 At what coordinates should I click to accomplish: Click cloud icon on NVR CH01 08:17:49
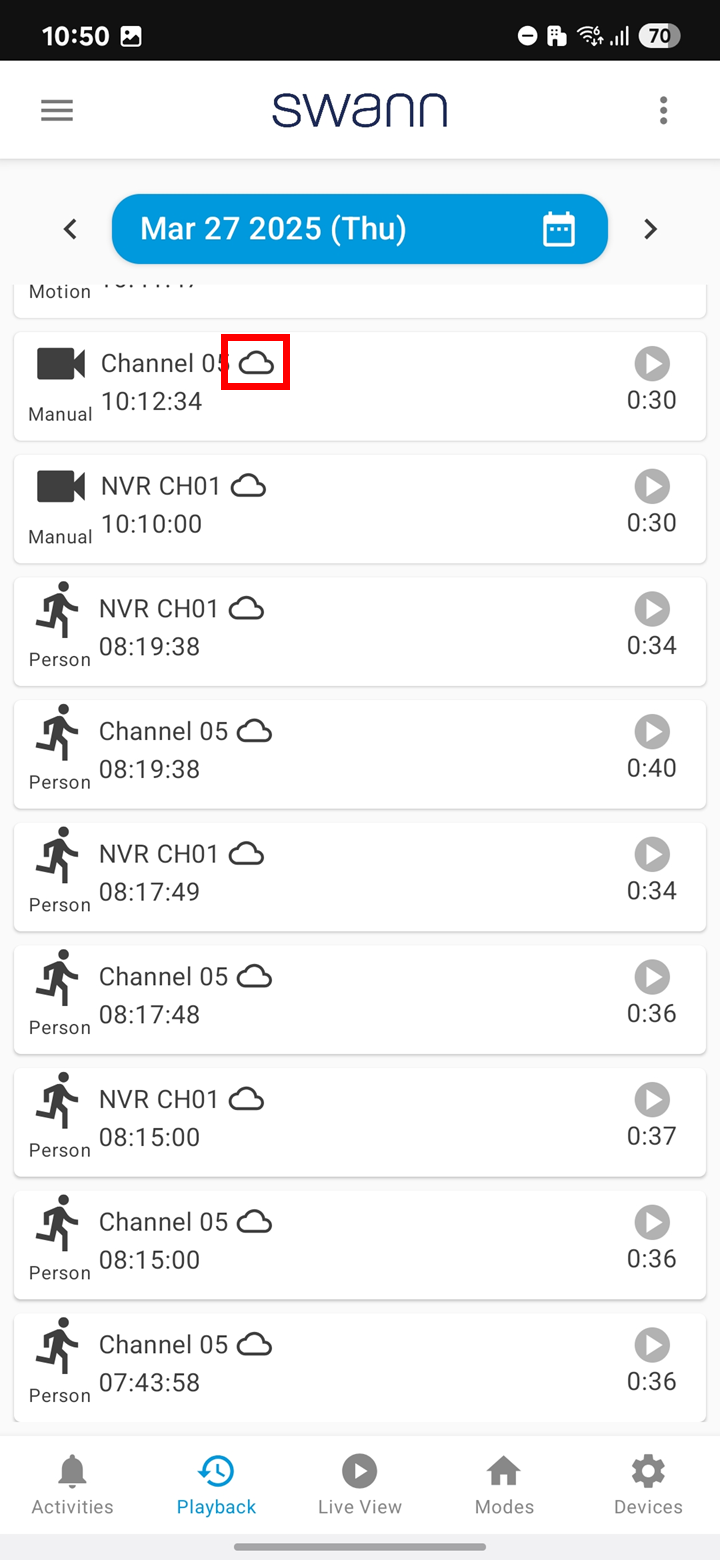pos(246,854)
